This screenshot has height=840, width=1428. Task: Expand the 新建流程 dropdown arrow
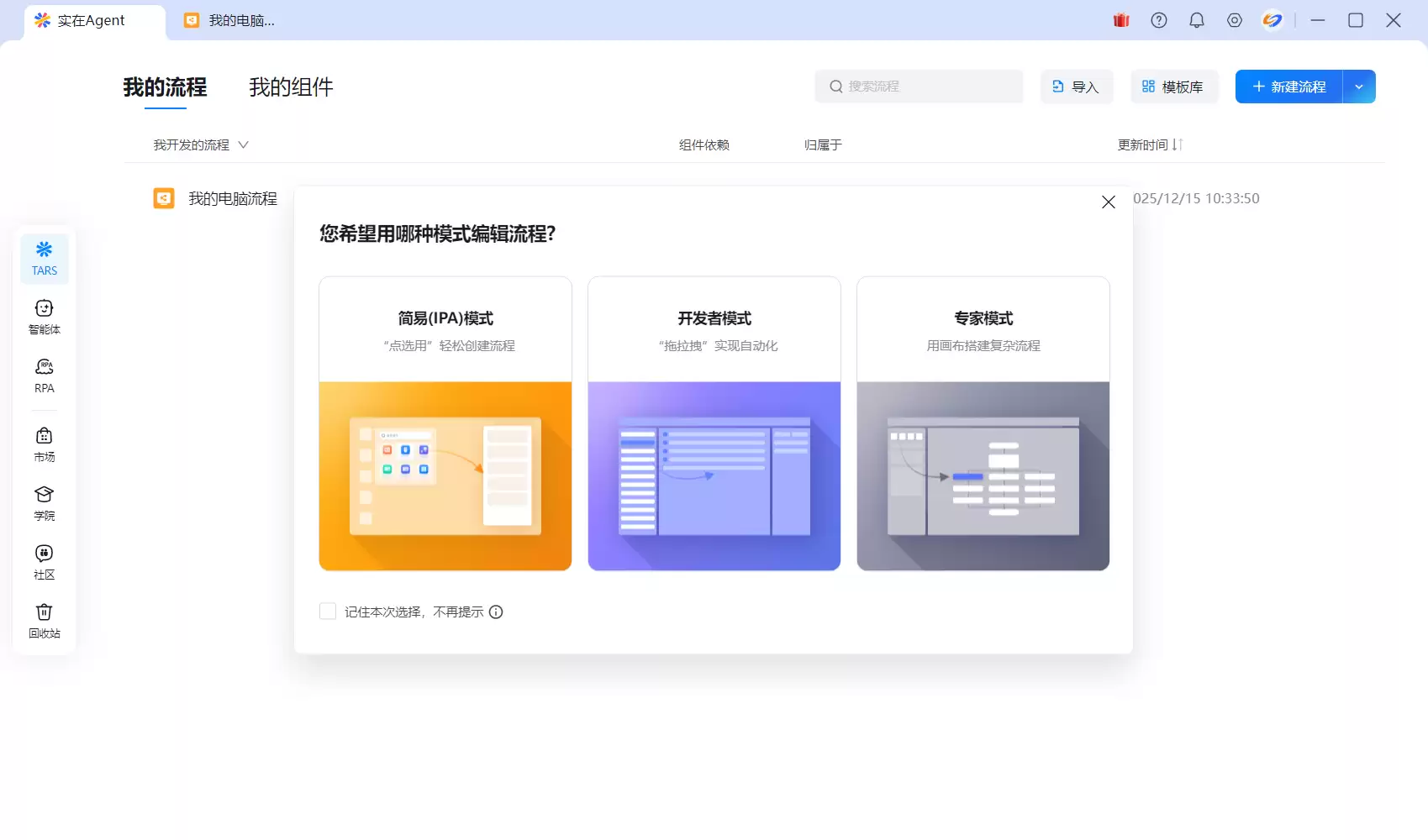pyautogui.click(x=1359, y=87)
